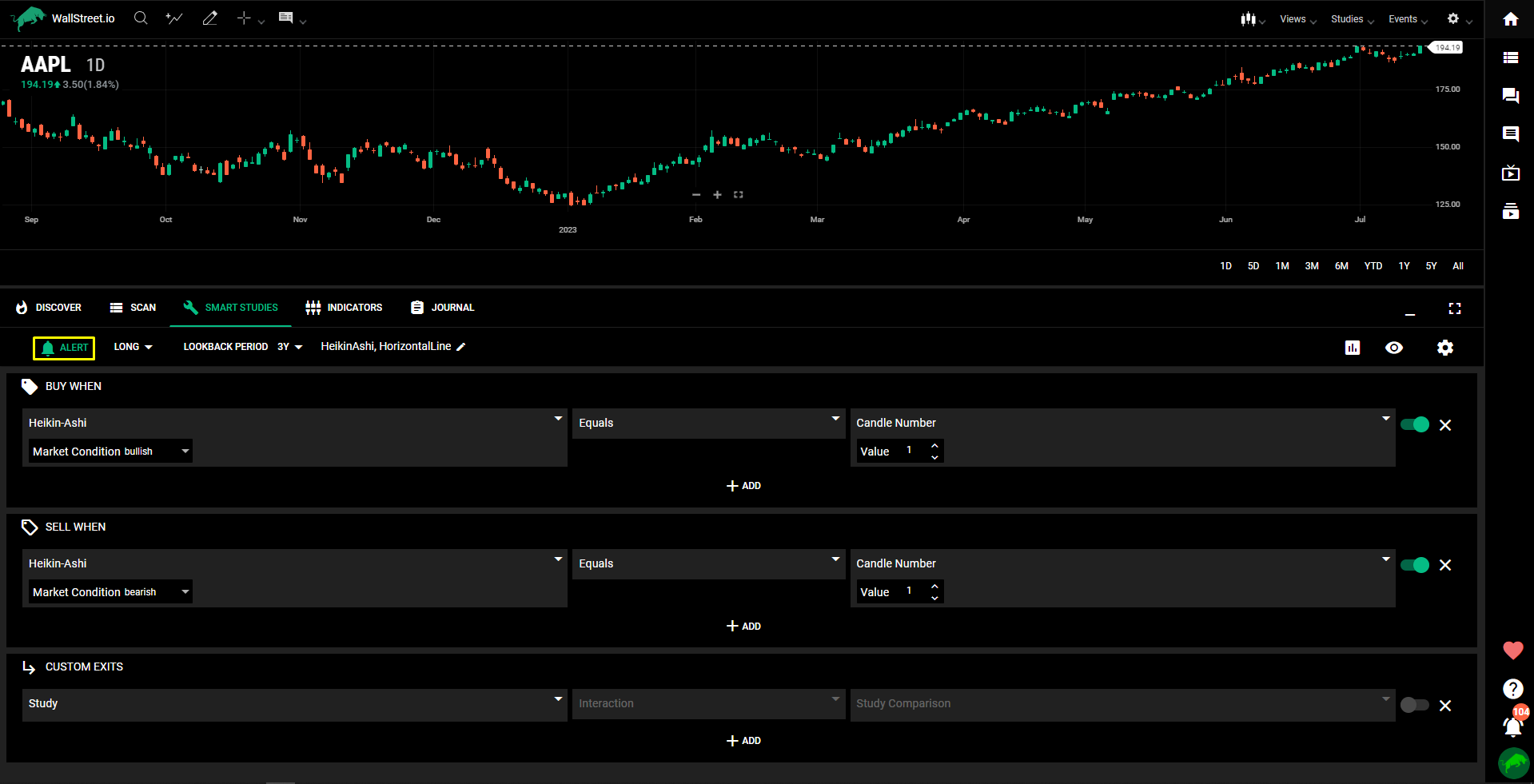Open the crosshair cursor options
The height and width of the screenshot is (784, 1534).
(x=249, y=18)
